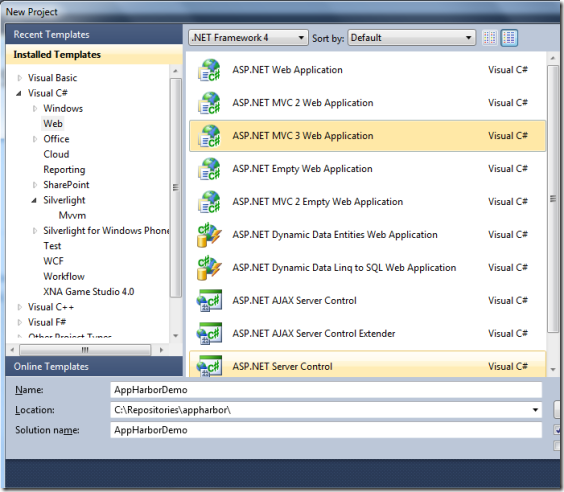Screen dimensions: 564x492
Task: Click the ASP.NET MVC 3 Web Application icon
Action: 209,136
